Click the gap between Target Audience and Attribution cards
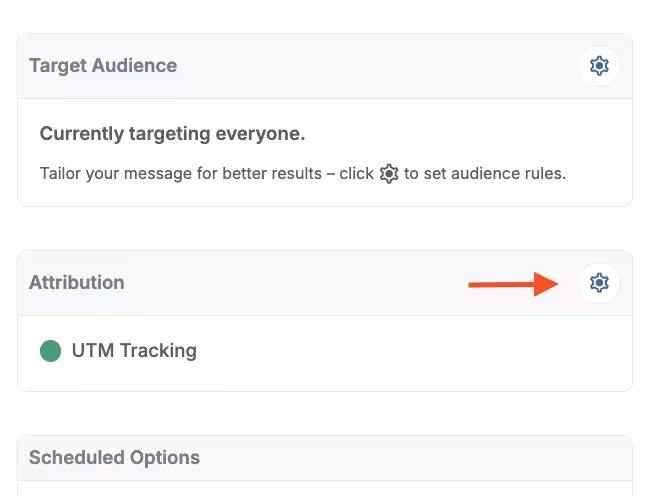This screenshot has height=496, width=648. click(324, 228)
